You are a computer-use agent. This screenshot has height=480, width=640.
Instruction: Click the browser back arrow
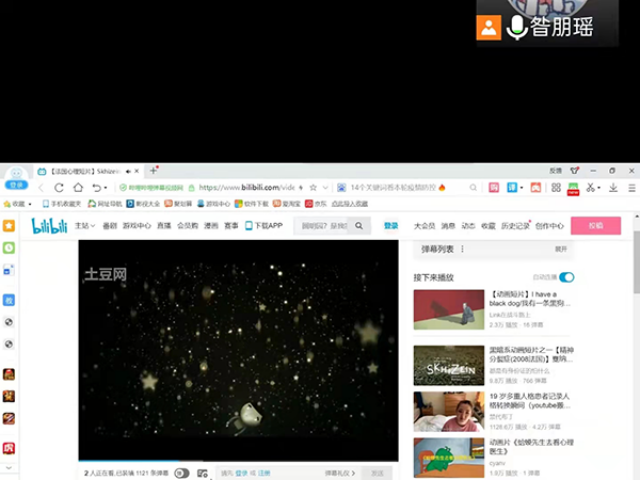41,188
